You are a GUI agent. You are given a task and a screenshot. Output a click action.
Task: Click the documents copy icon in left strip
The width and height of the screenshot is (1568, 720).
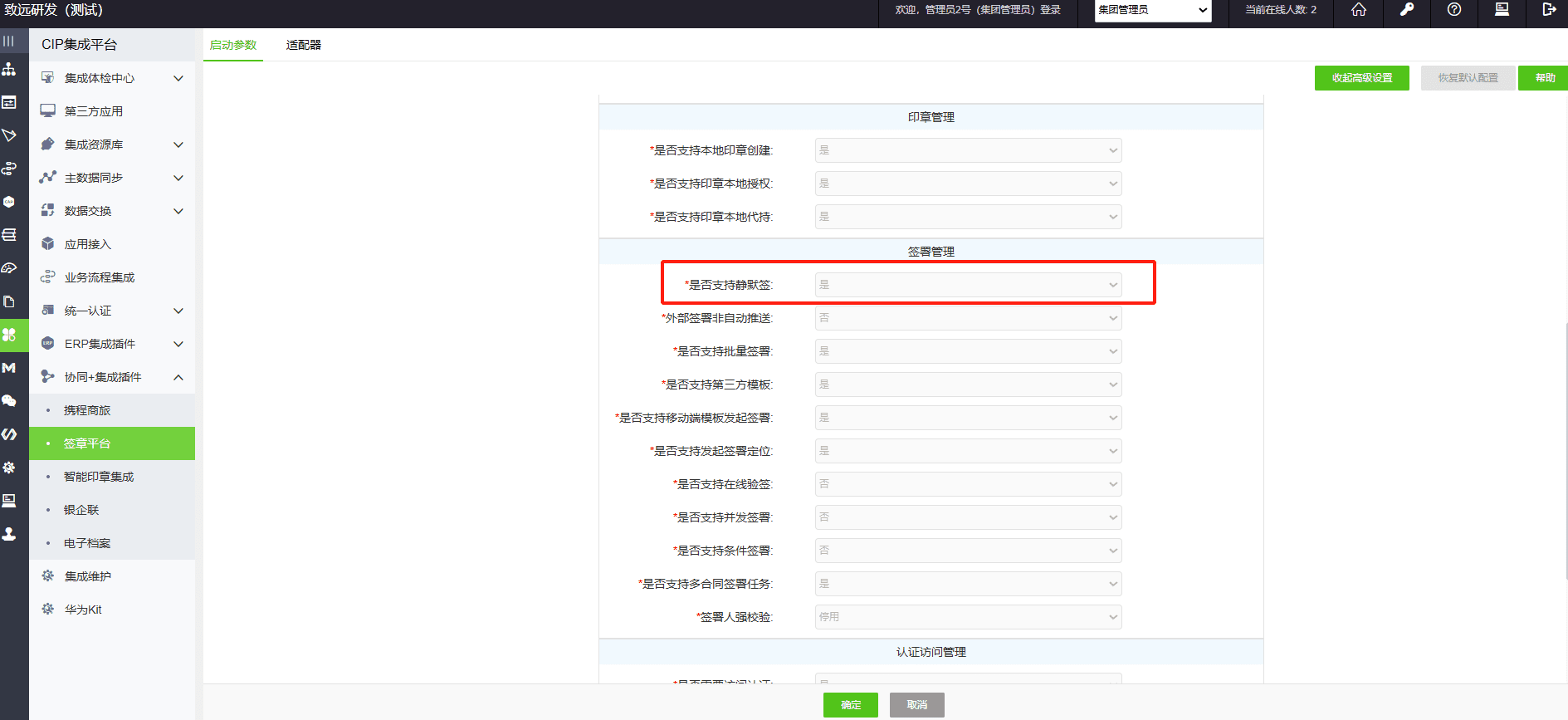point(9,301)
